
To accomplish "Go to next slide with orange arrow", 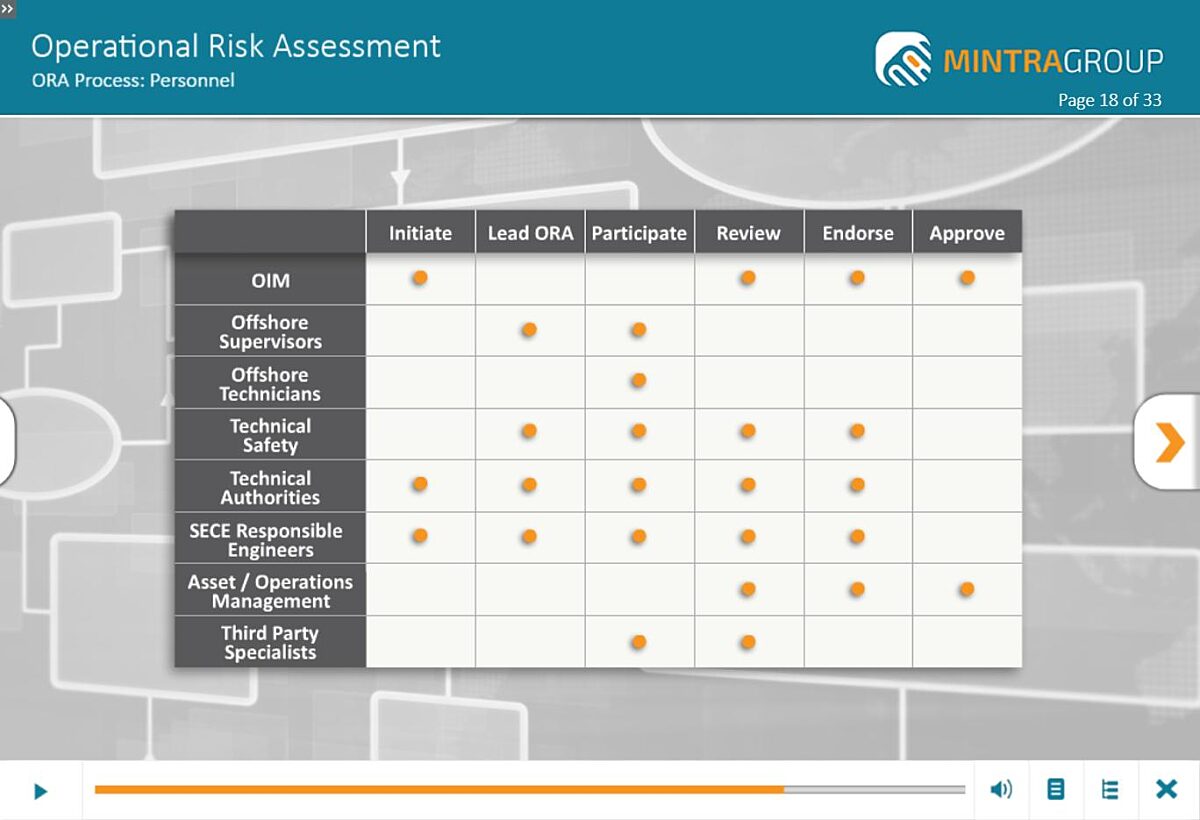I will click(x=1168, y=442).
